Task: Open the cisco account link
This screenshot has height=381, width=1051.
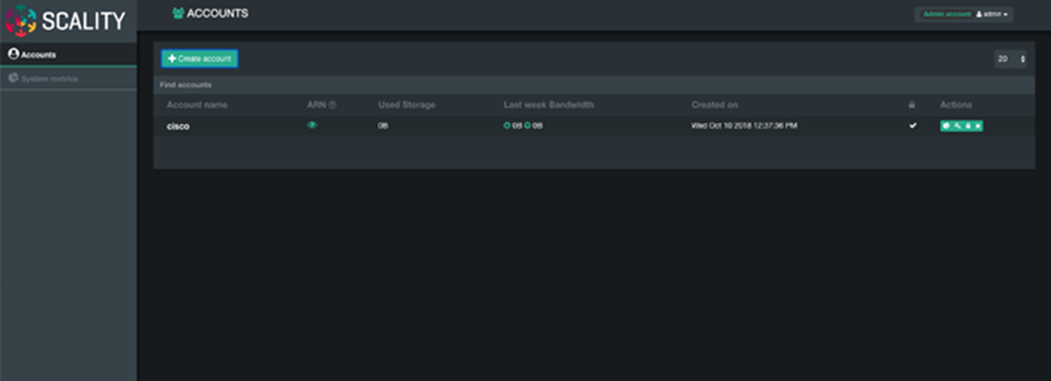Action: (178, 126)
